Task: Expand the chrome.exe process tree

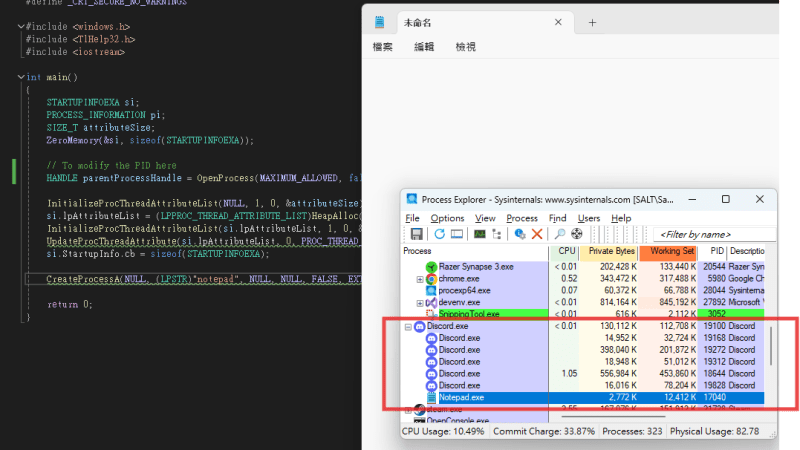Action: click(x=419, y=280)
